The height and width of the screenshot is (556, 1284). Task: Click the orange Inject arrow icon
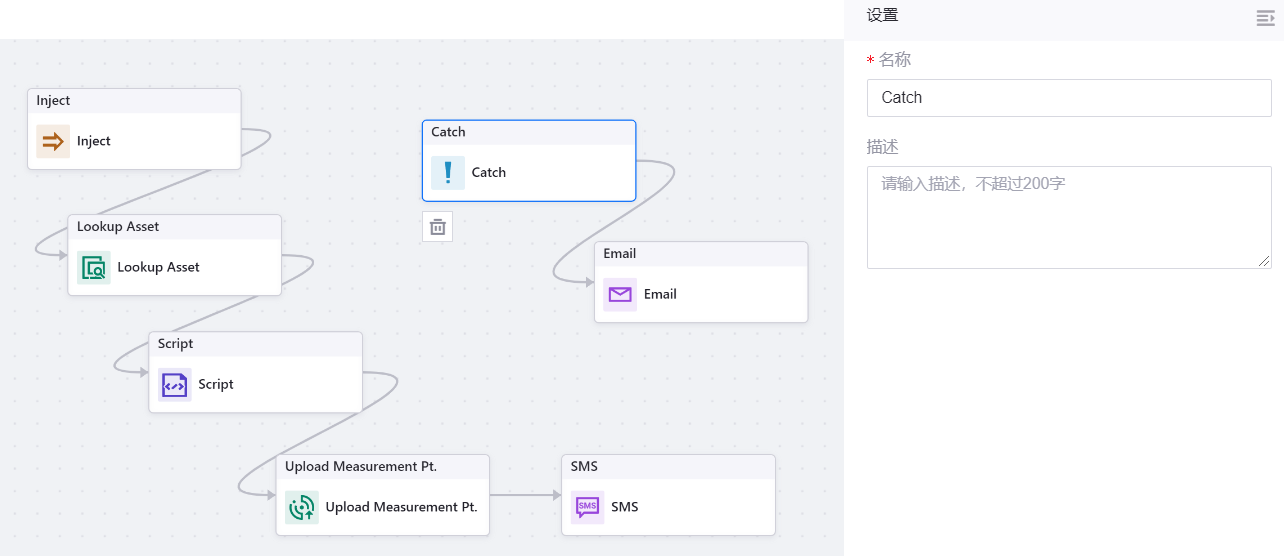(x=53, y=142)
